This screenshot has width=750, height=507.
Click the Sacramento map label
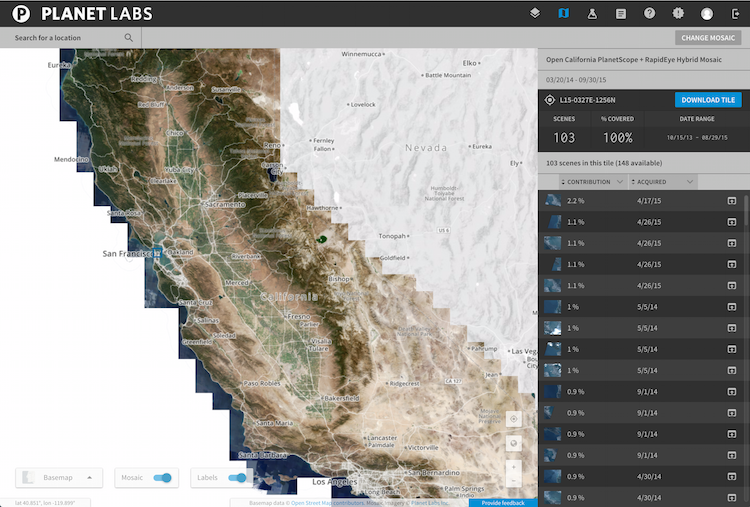(225, 204)
